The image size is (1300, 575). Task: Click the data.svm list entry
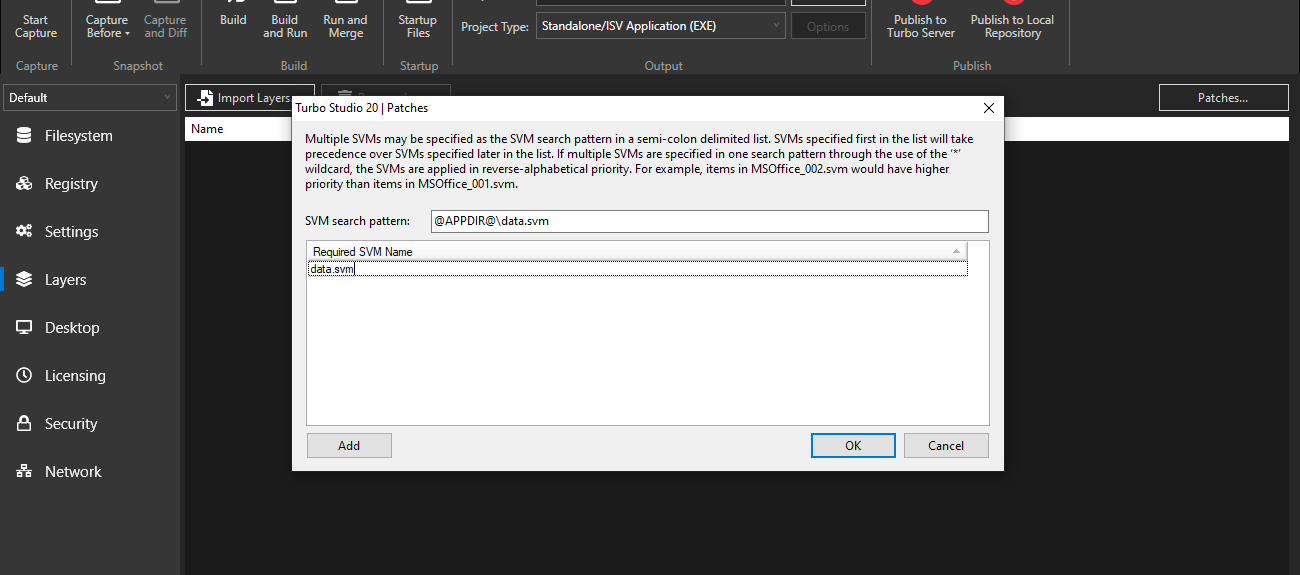(637, 269)
